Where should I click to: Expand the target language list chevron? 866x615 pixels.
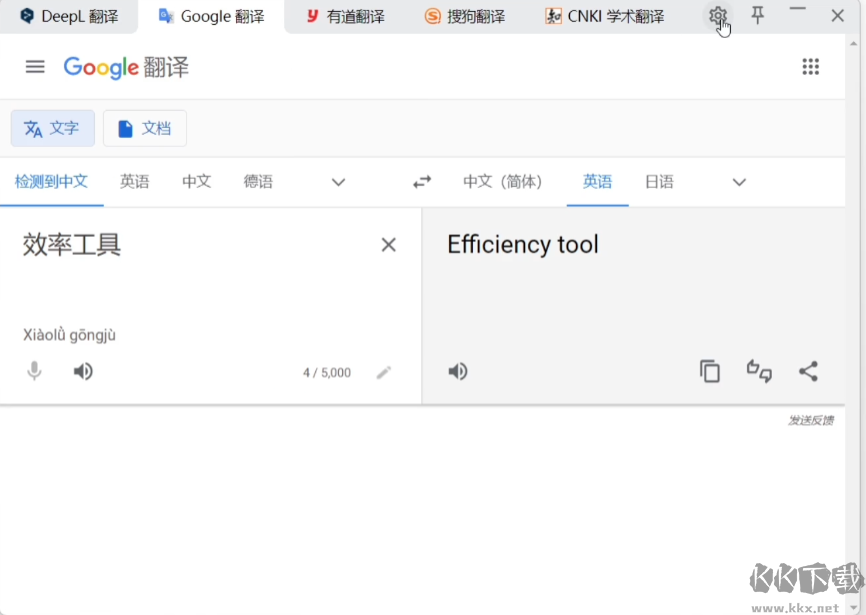[x=739, y=182]
